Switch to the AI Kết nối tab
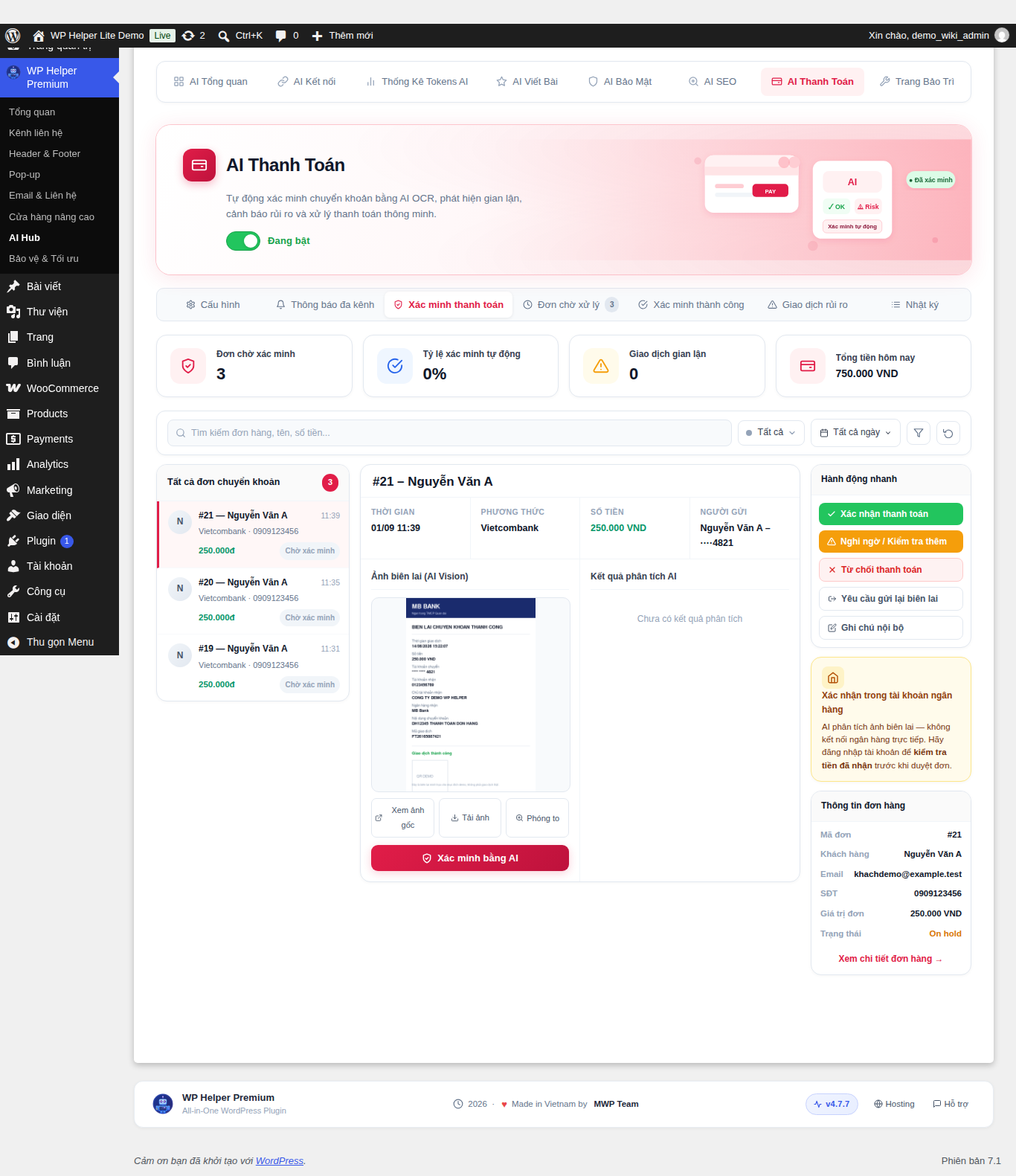Image resolution: width=1016 pixels, height=1176 pixels. pos(306,82)
